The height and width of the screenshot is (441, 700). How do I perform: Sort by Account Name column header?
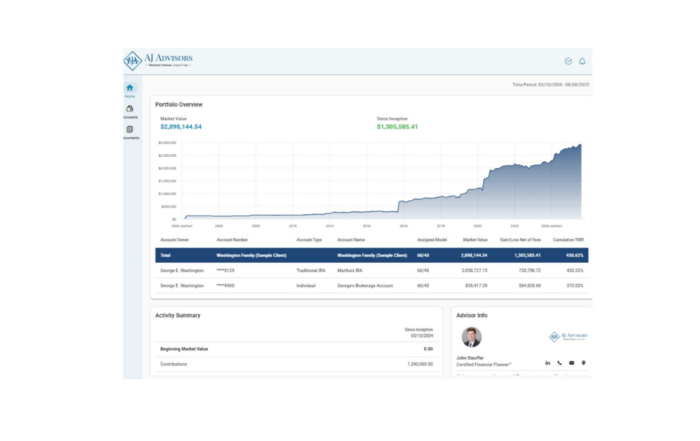point(351,240)
